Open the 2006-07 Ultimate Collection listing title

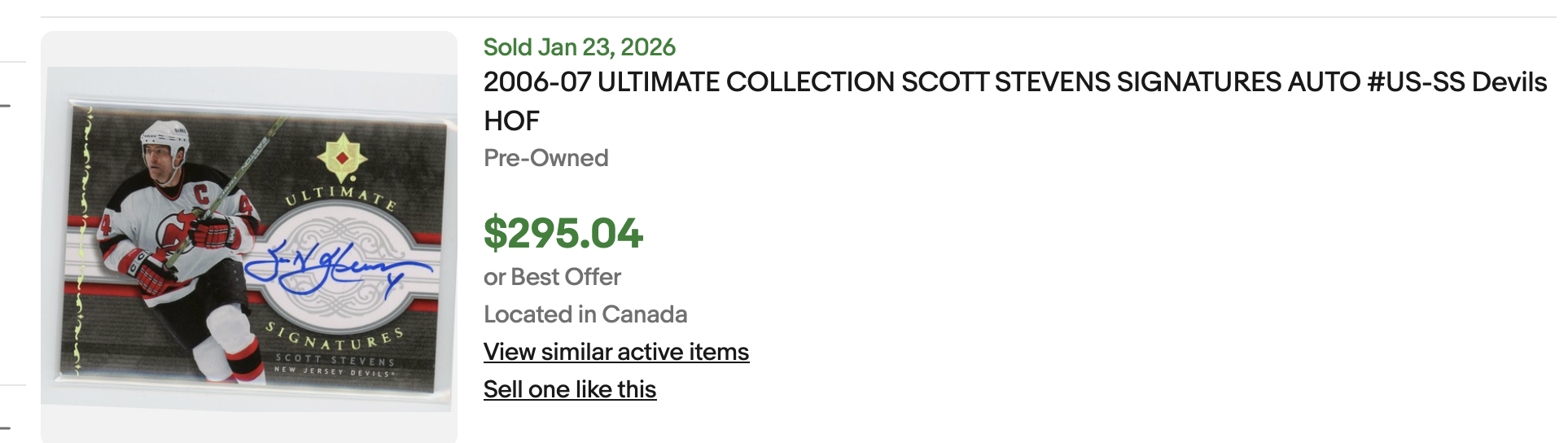click(1014, 82)
